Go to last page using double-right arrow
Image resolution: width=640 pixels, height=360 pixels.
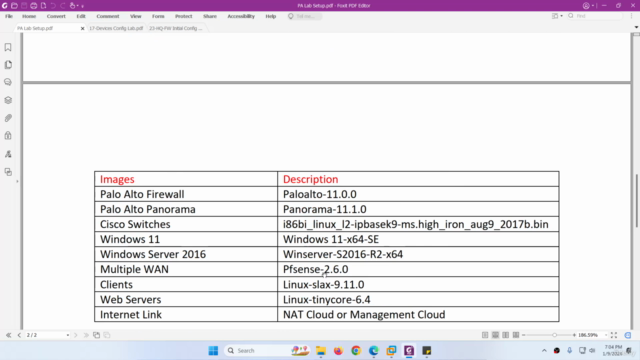(x=86, y=335)
